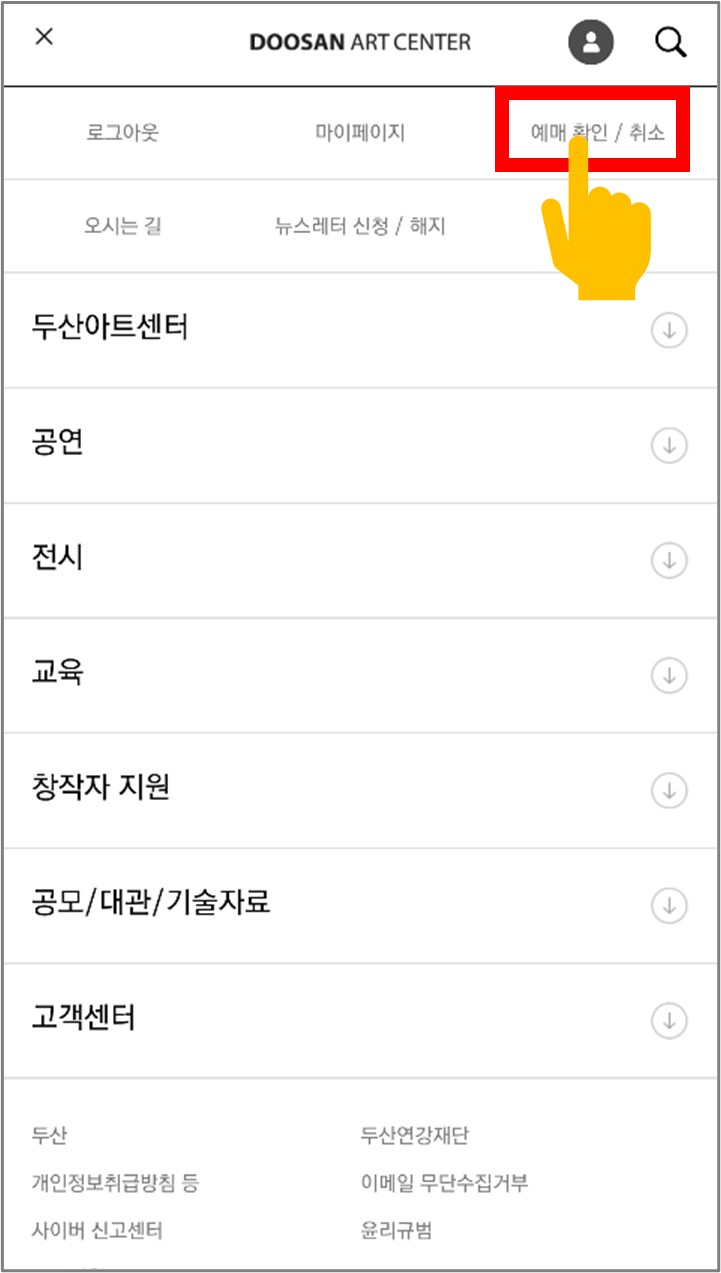Expand 두산아트센터 with its arrow icon
The height and width of the screenshot is (1273, 721).
(669, 330)
